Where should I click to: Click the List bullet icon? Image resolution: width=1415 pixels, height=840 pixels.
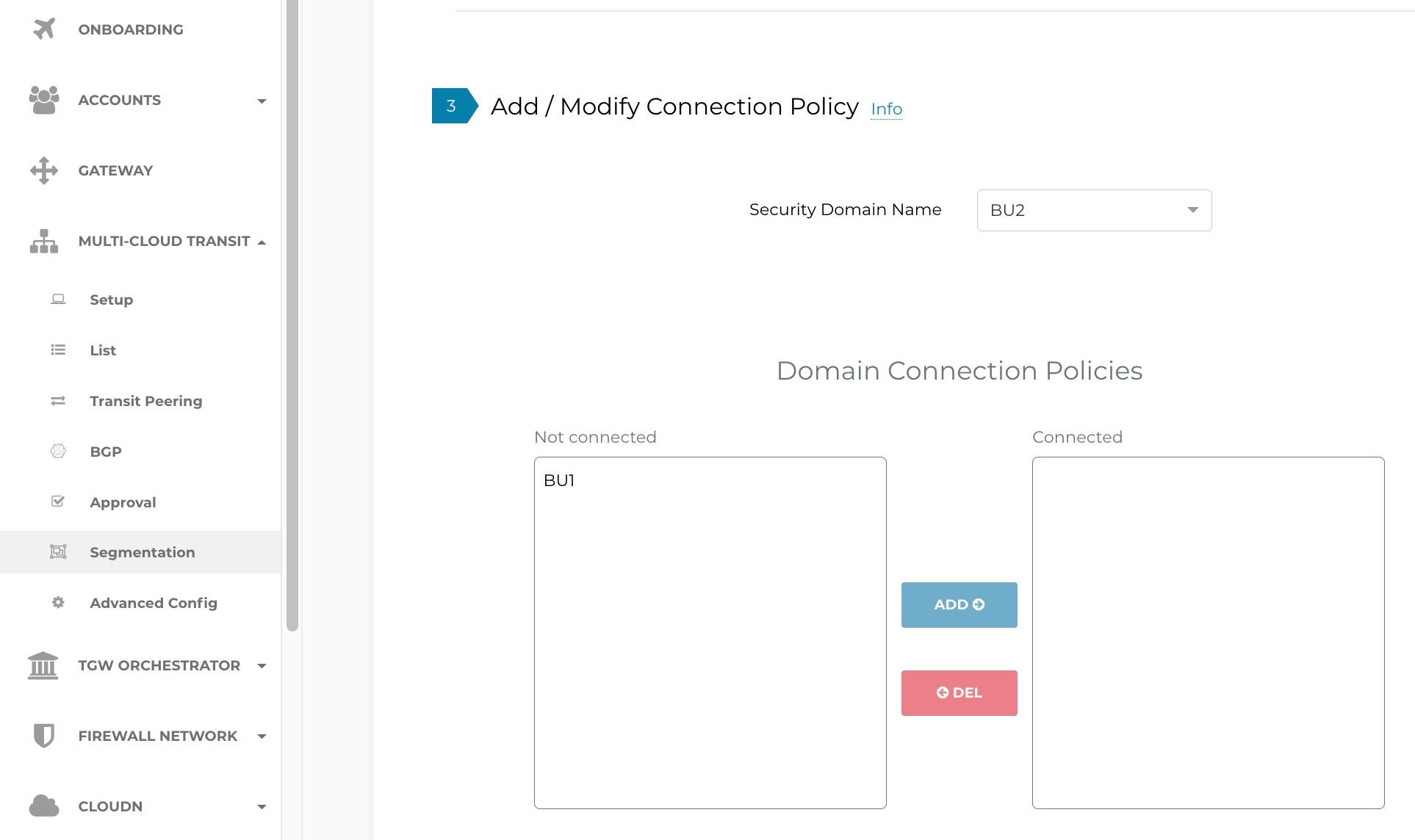58,350
